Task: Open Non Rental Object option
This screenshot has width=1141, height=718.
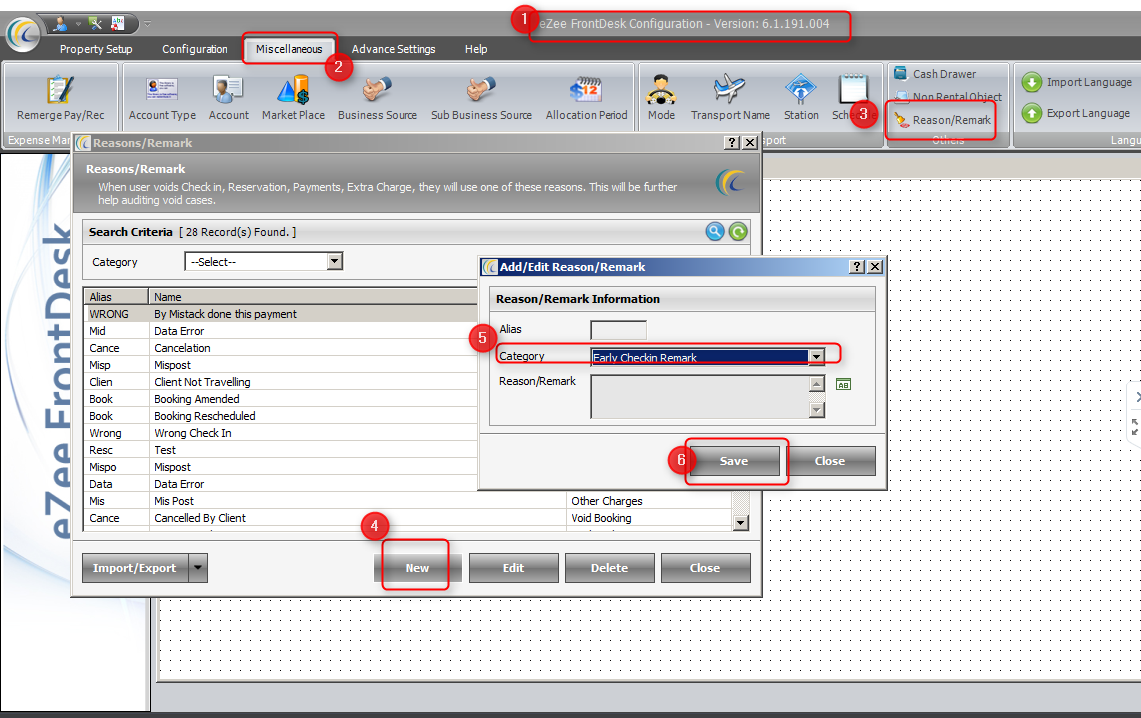Action: click(948, 96)
